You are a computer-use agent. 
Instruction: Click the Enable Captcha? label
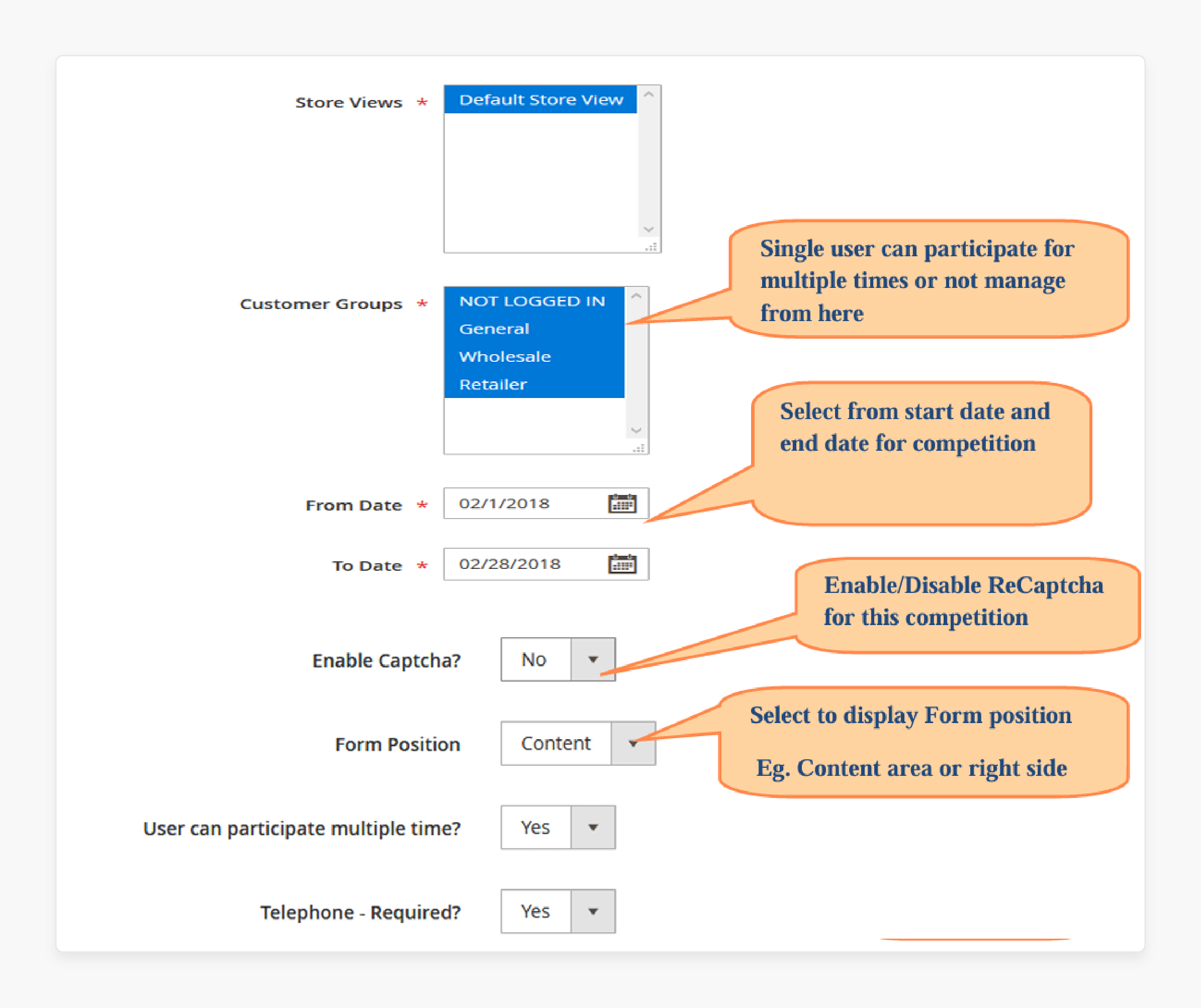point(387,660)
